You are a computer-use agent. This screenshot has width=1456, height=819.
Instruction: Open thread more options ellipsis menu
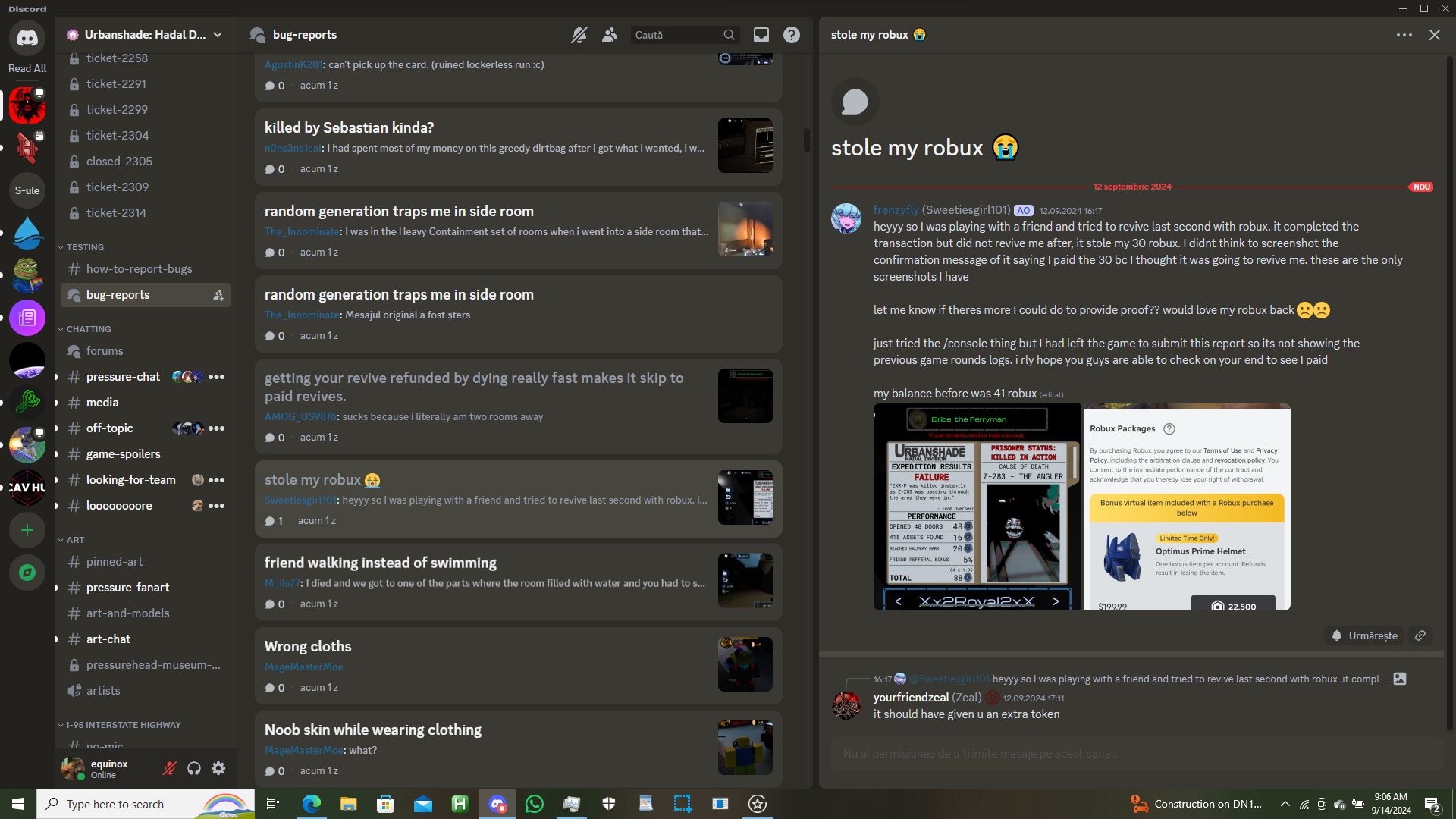(1404, 35)
